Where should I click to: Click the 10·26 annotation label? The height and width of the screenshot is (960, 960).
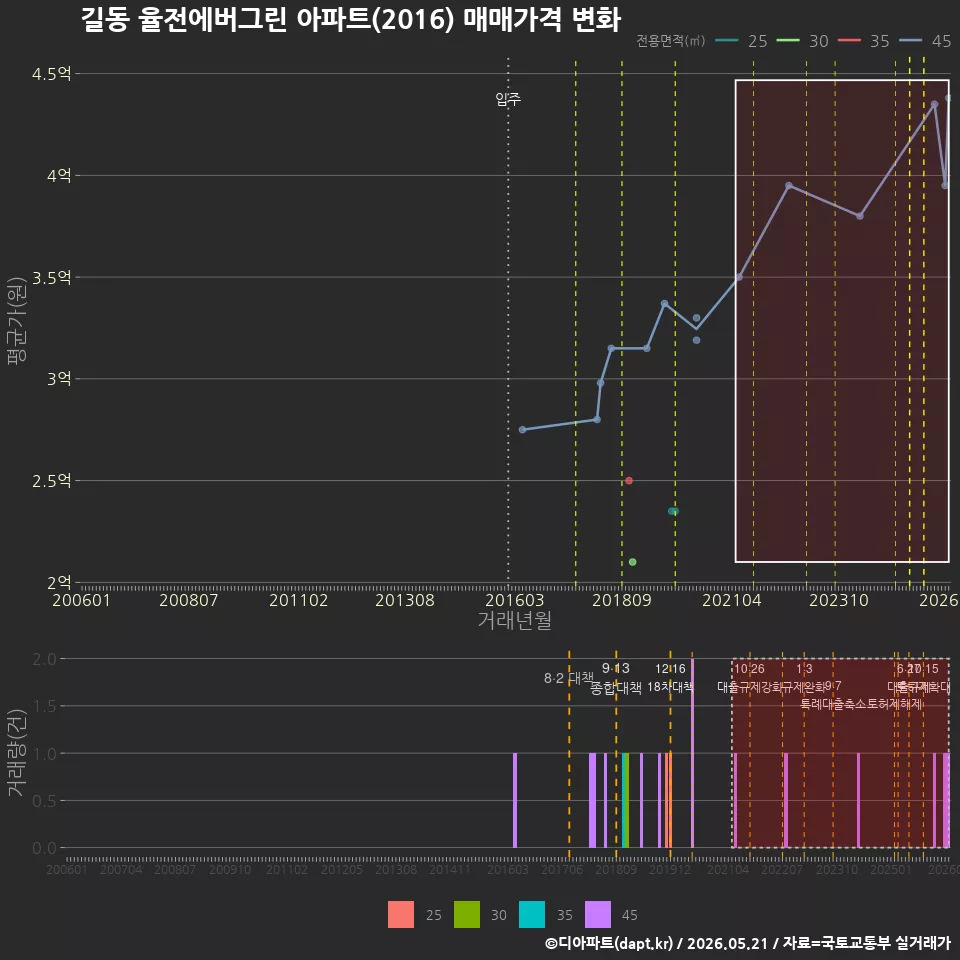click(749, 669)
